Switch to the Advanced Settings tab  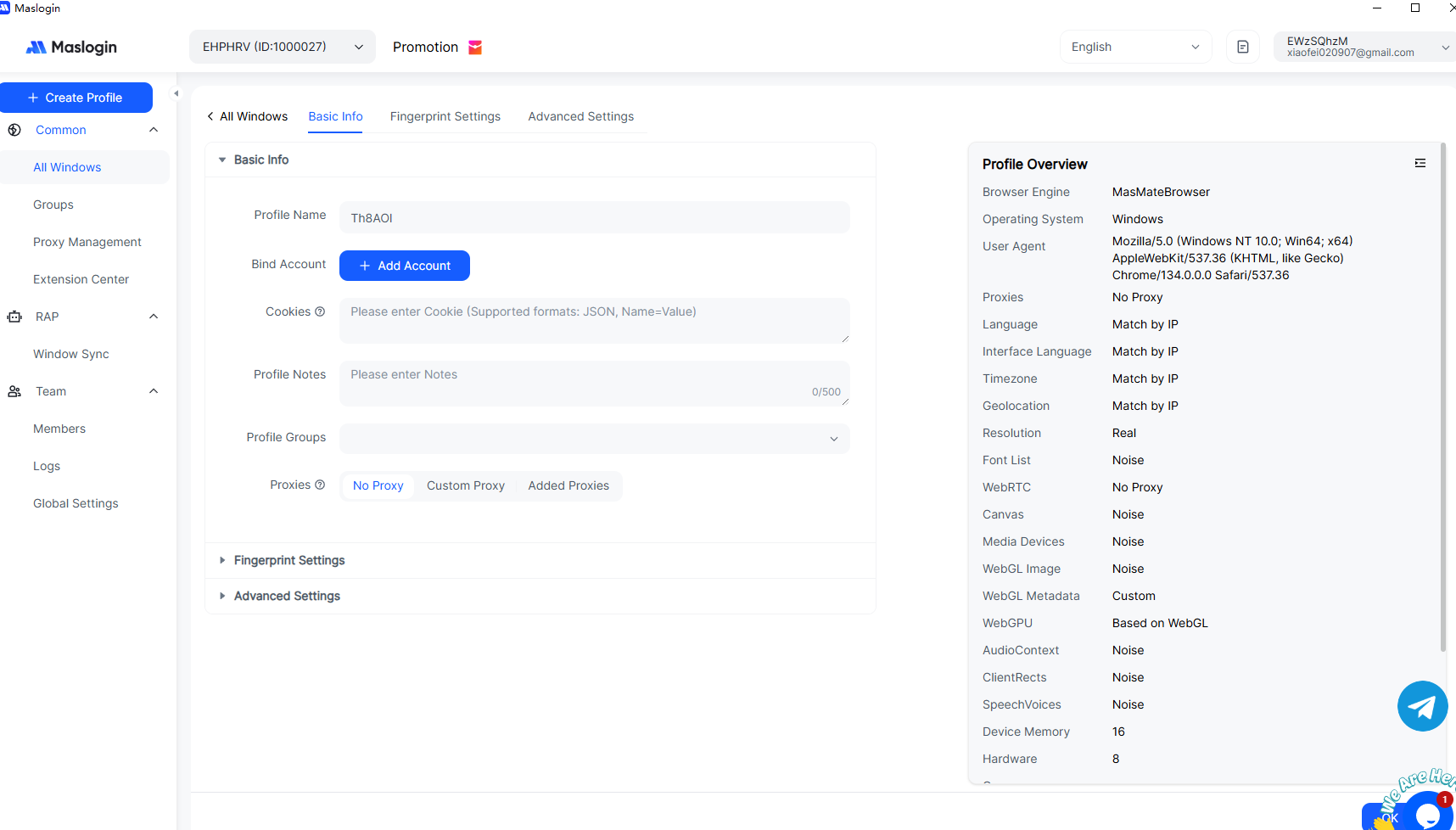tap(580, 116)
